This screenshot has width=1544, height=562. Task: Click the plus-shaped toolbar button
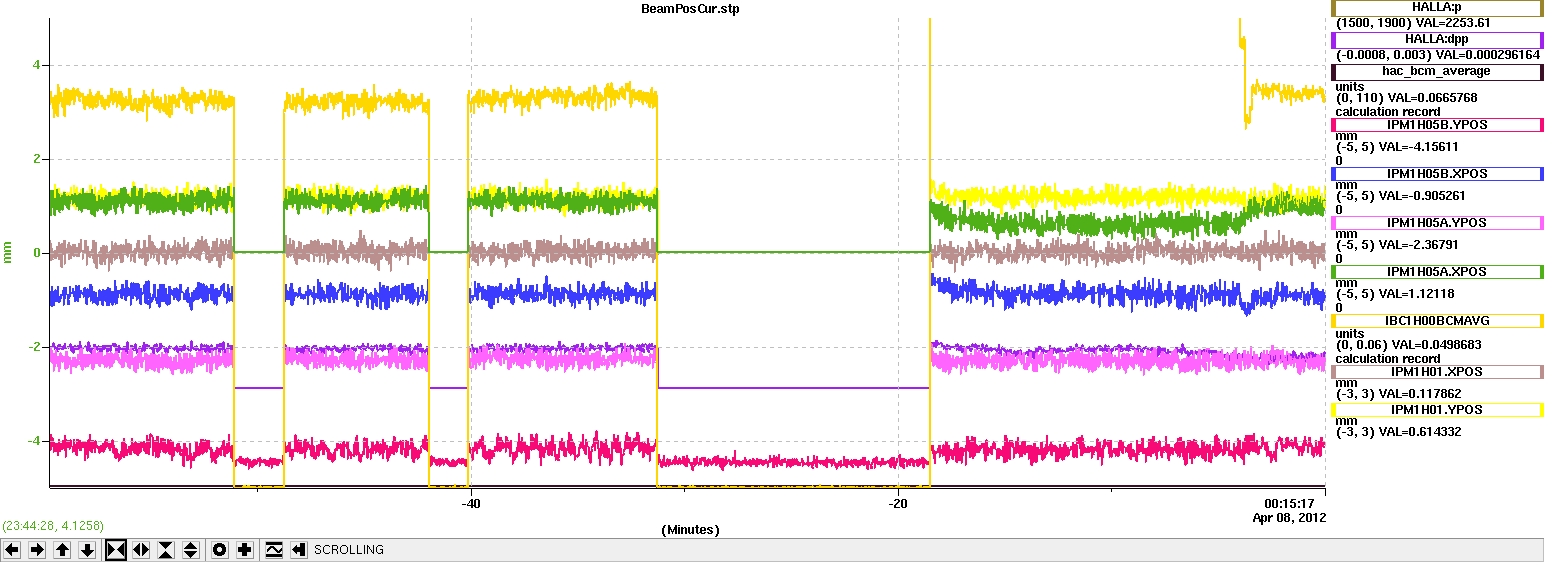tap(244, 550)
